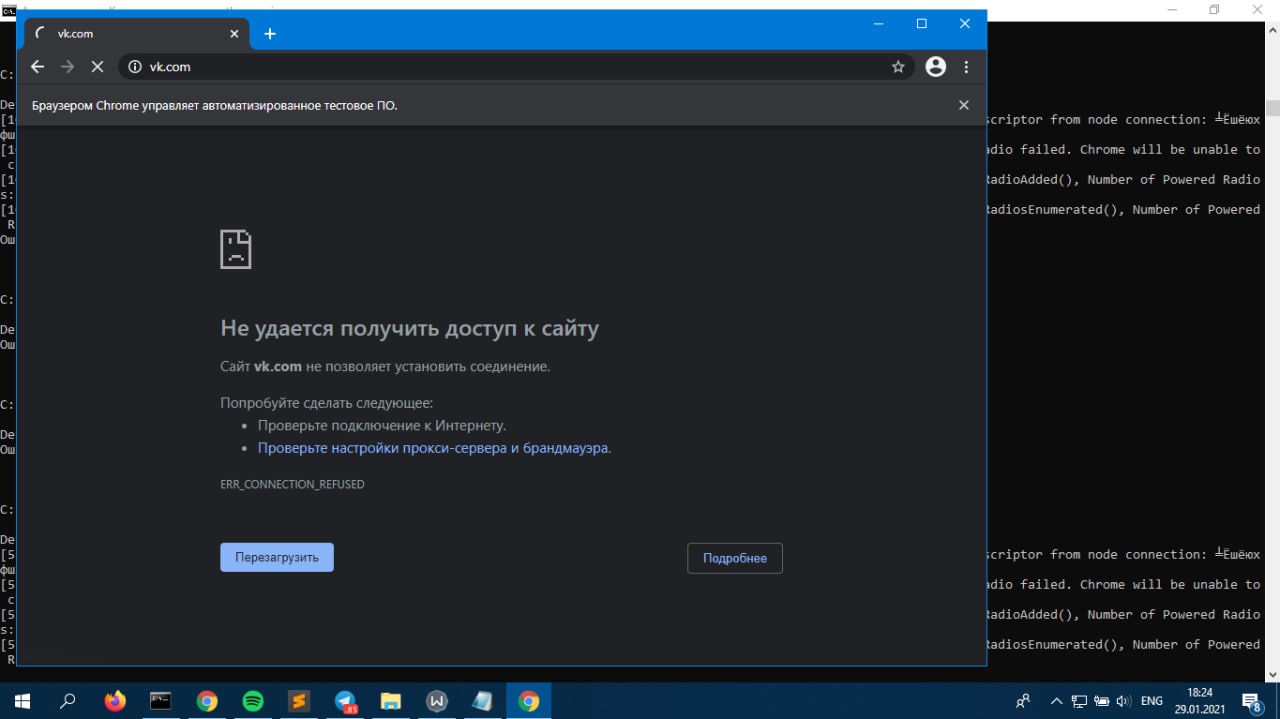Open Sublime Text from the taskbar

click(299, 701)
